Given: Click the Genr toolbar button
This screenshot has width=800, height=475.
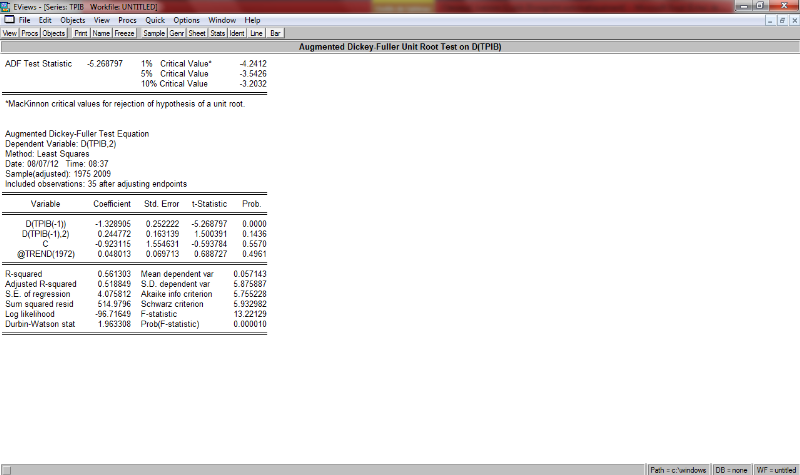Looking at the screenshot, I should [177, 33].
